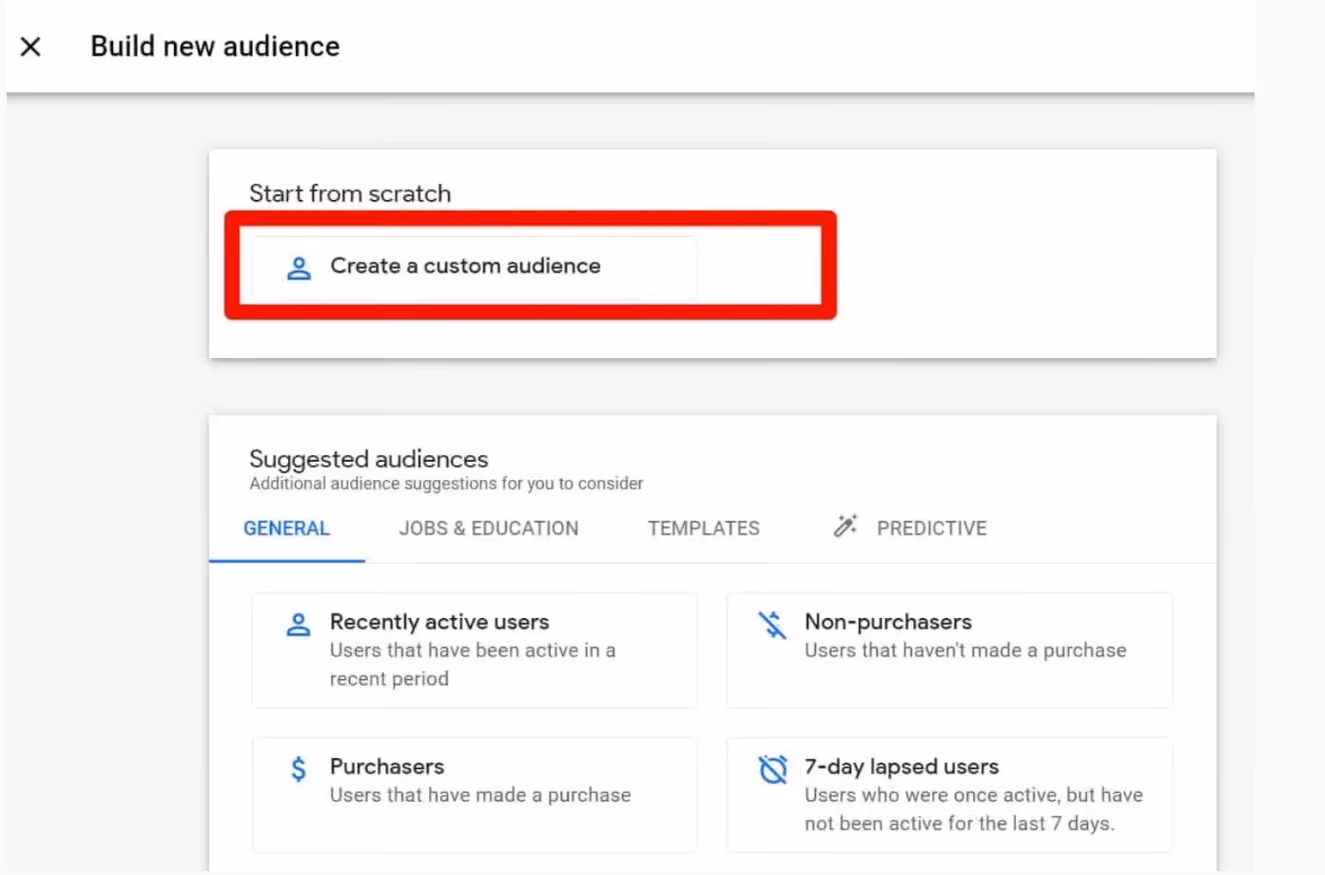Click the person icon beside Create a custom audience
The width and height of the screenshot is (1325, 875).
298,267
